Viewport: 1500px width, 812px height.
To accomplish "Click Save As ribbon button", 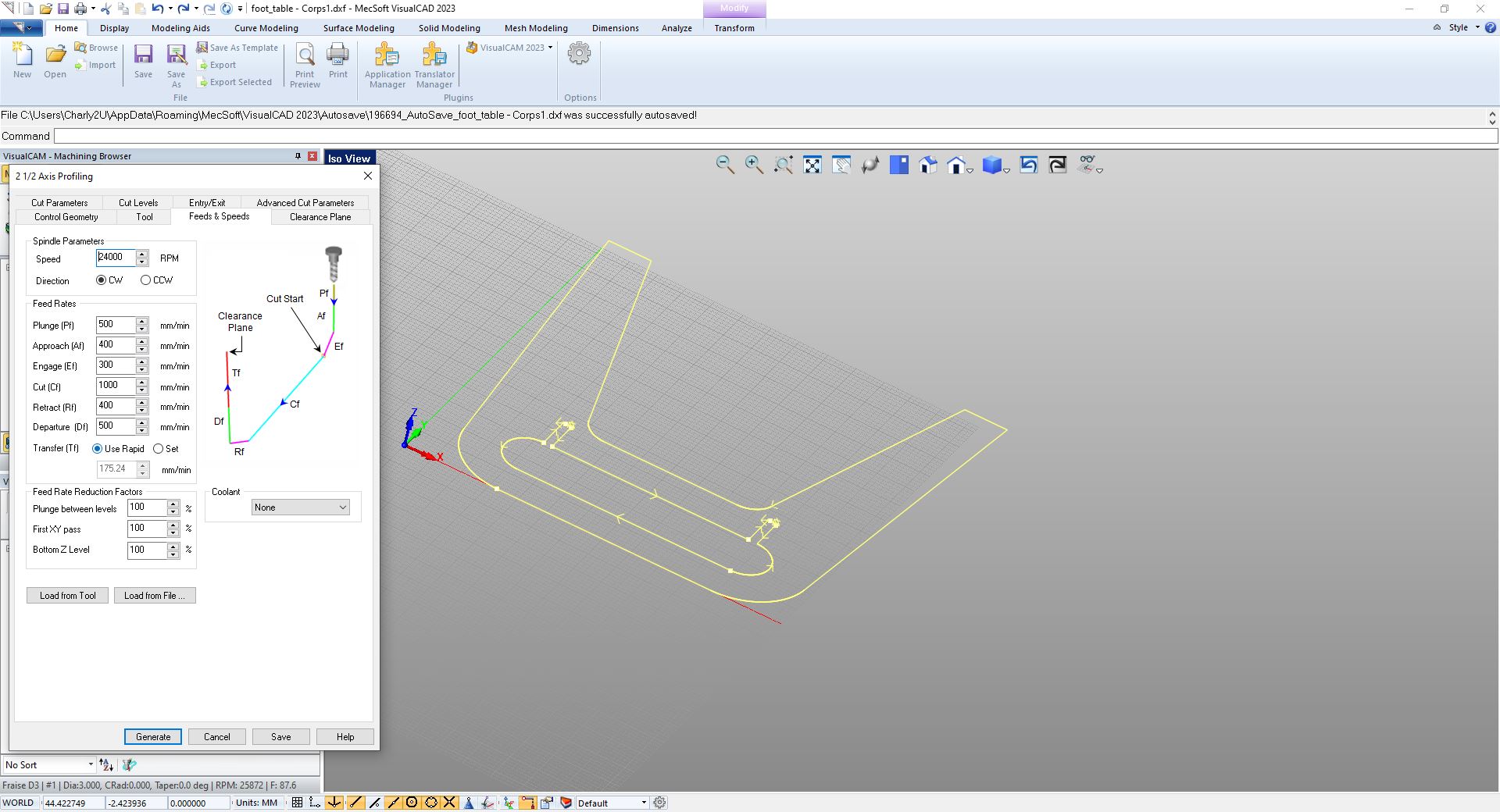I will tap(177, 66).
